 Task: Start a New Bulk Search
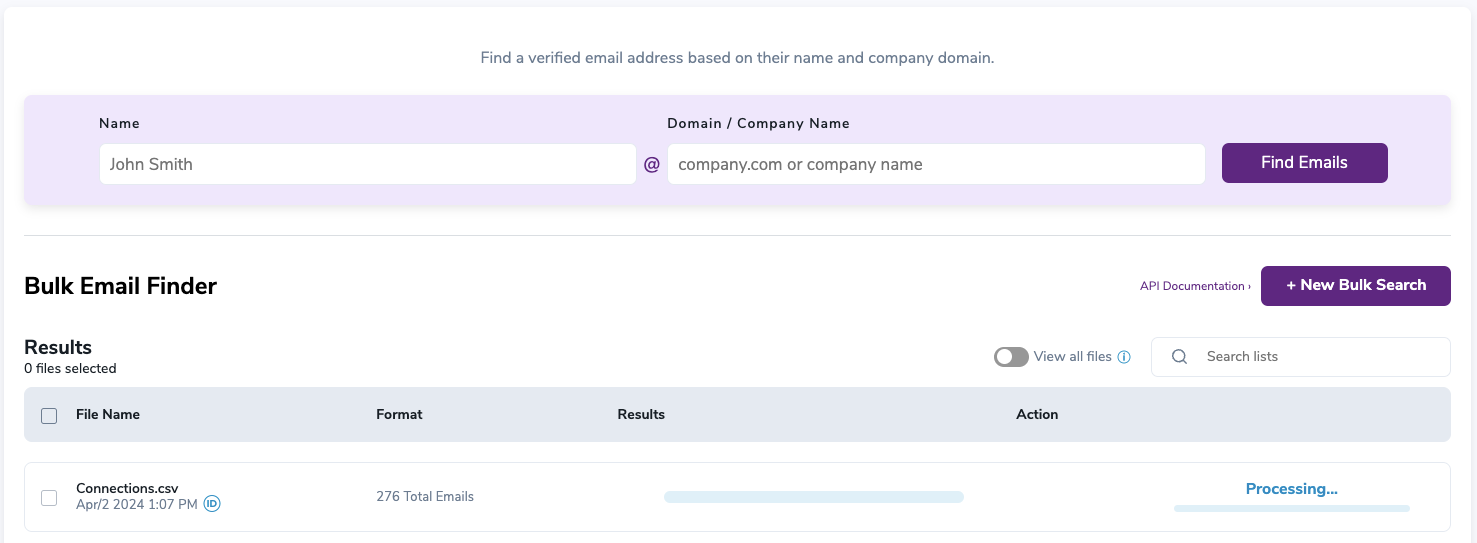pos(1355,286)
